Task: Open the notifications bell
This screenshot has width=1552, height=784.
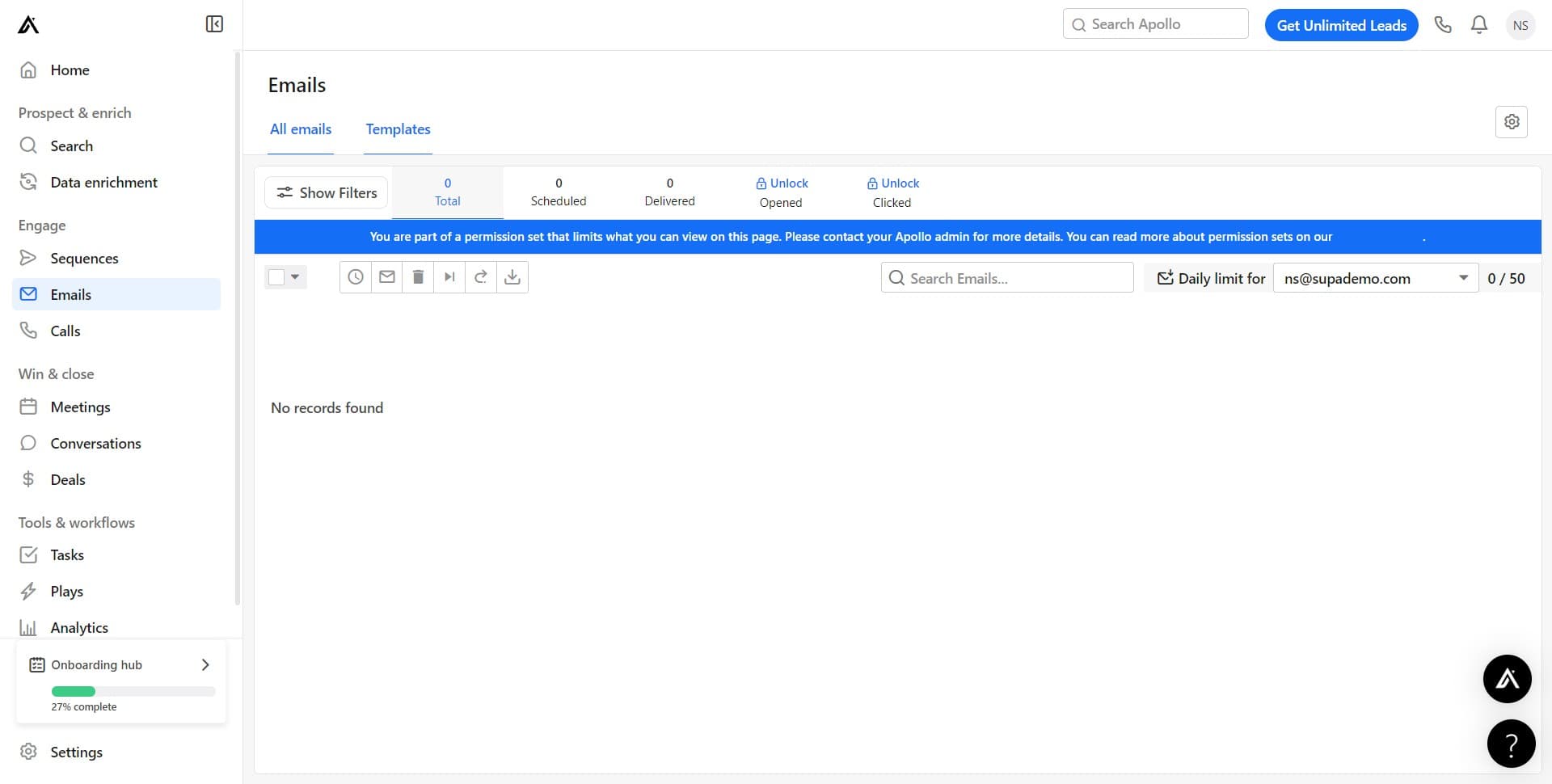Action: tap(1478, 24)
